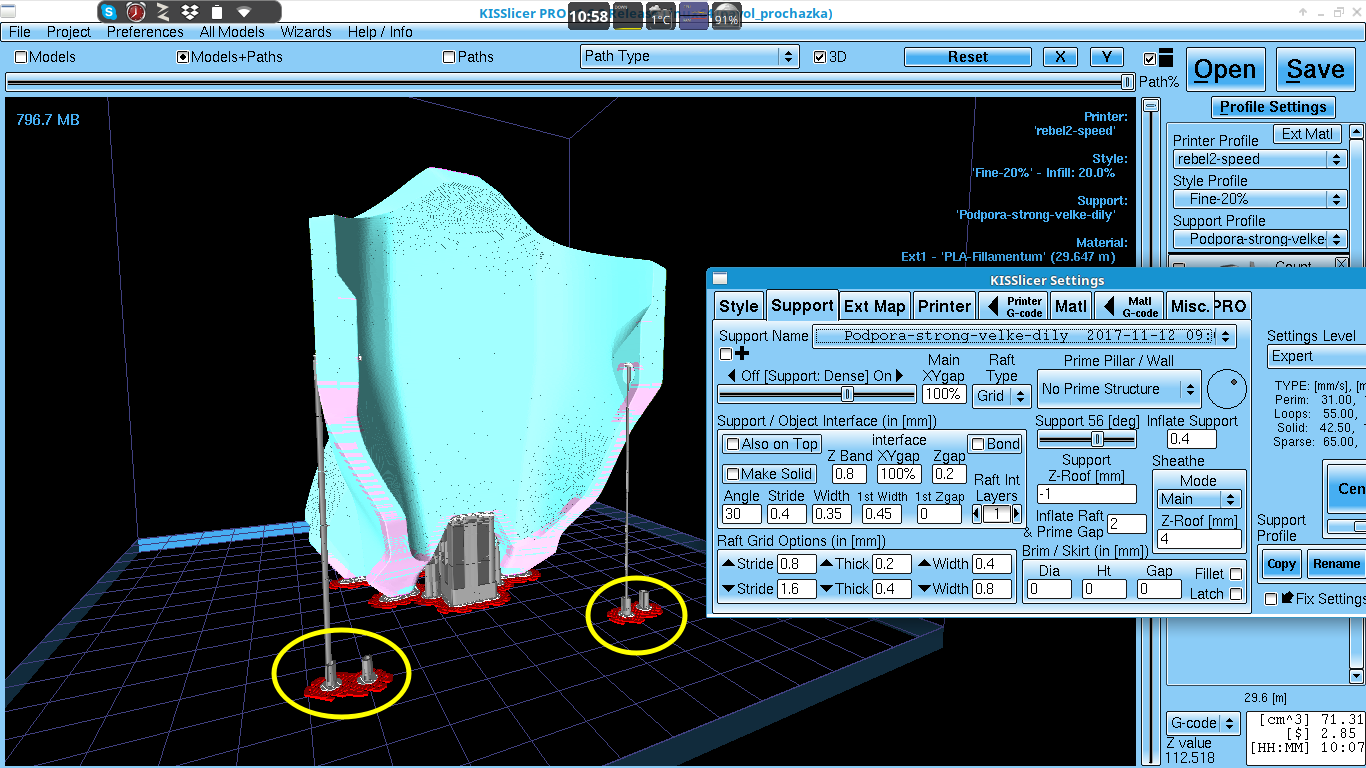Click the round prime pillar position dial
Viewport: 1366px width, 768px height.
pyautogui.click(x=1227, y=389)
